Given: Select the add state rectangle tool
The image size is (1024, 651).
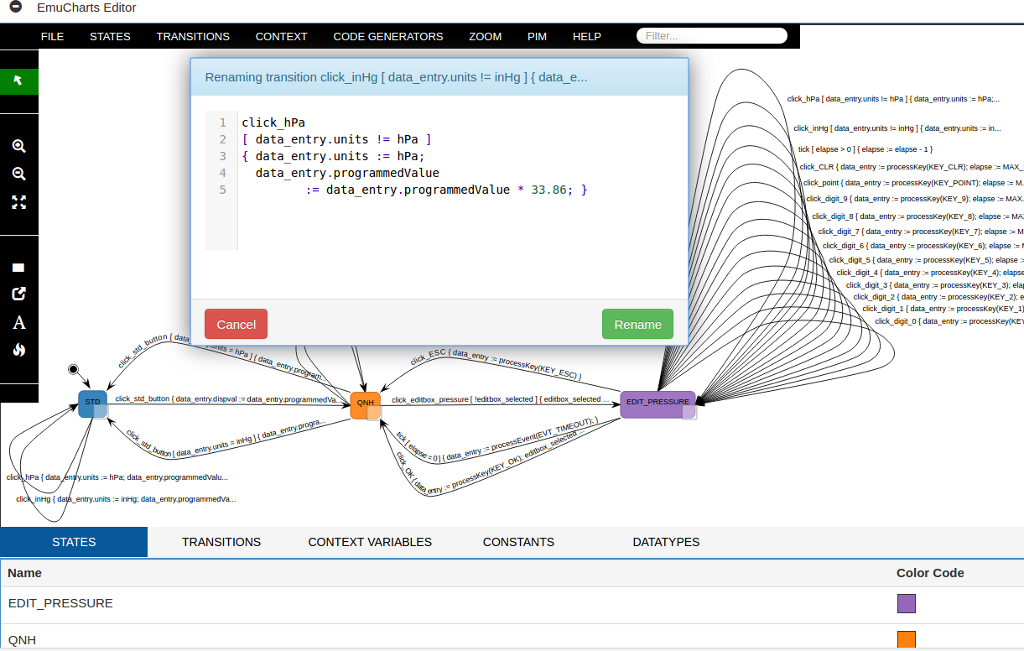Looking at the screenshot, I should click(x=18, y=267).
